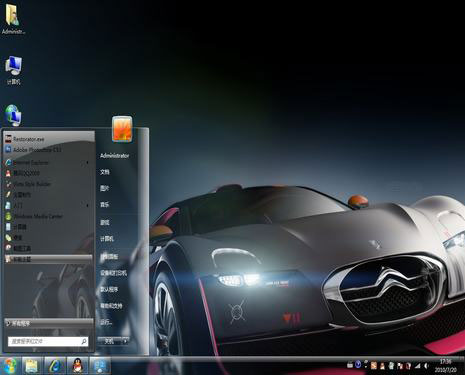
Task: Click the taskbar icon right of QQ
Action: (x=100, y=366)
